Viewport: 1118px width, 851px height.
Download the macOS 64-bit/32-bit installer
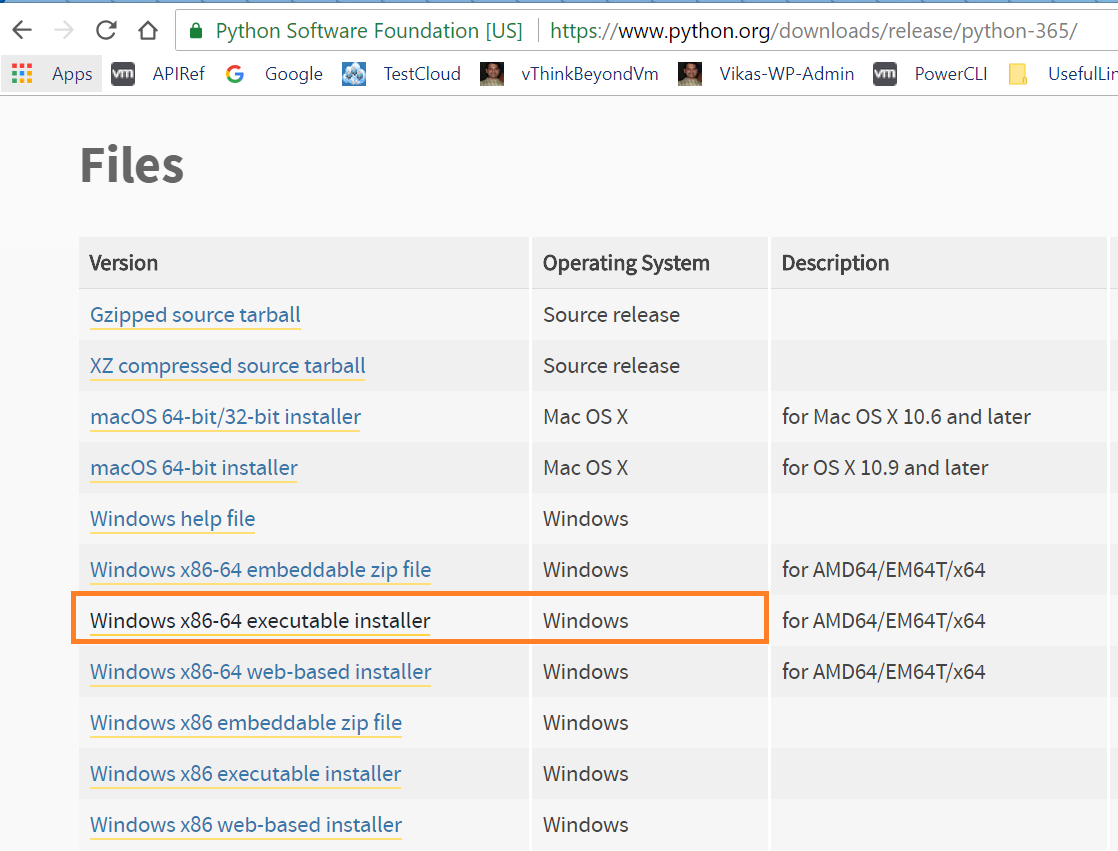point(225,417)
